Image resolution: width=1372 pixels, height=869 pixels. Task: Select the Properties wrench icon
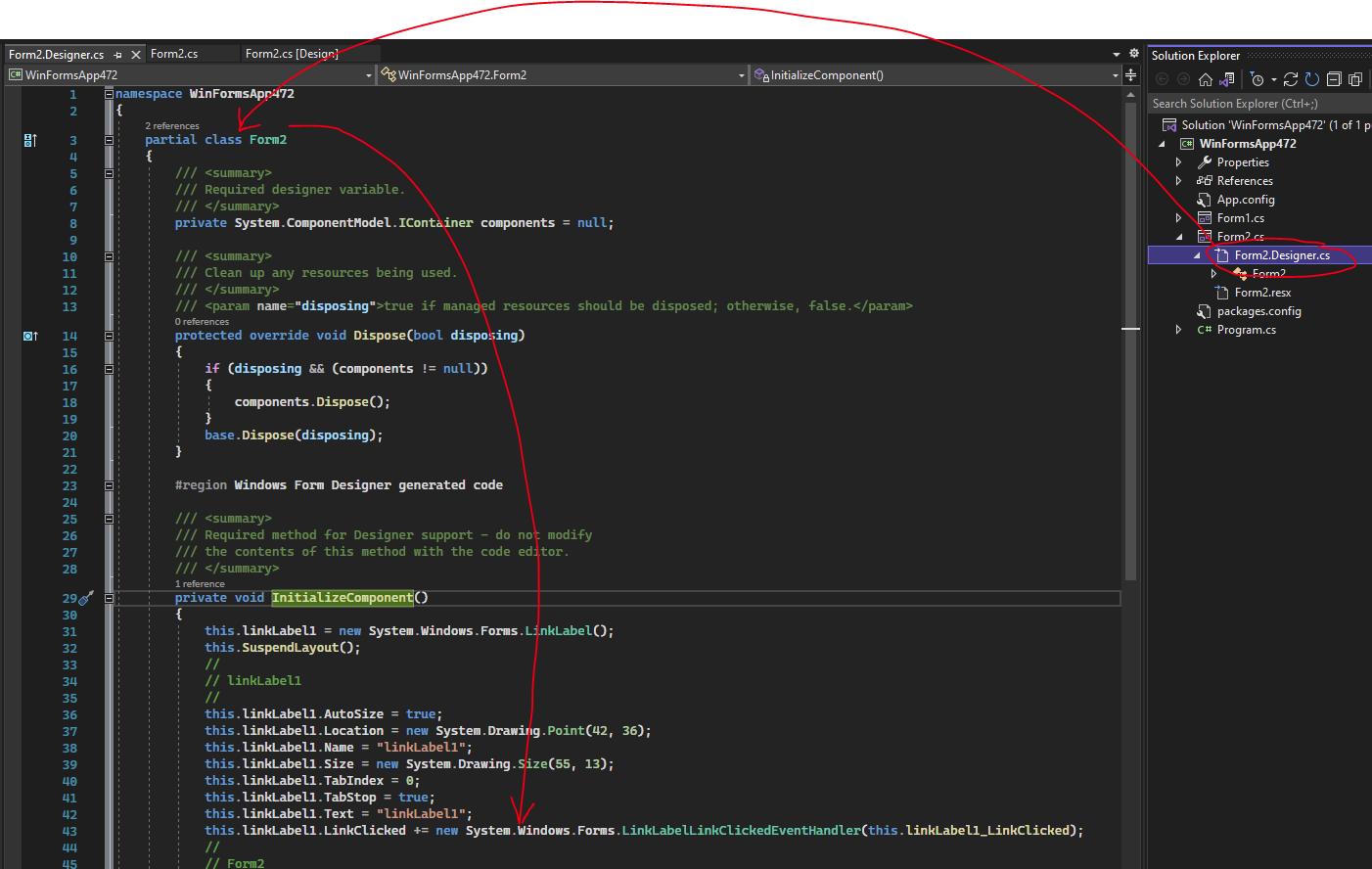tap(1205, 162)
